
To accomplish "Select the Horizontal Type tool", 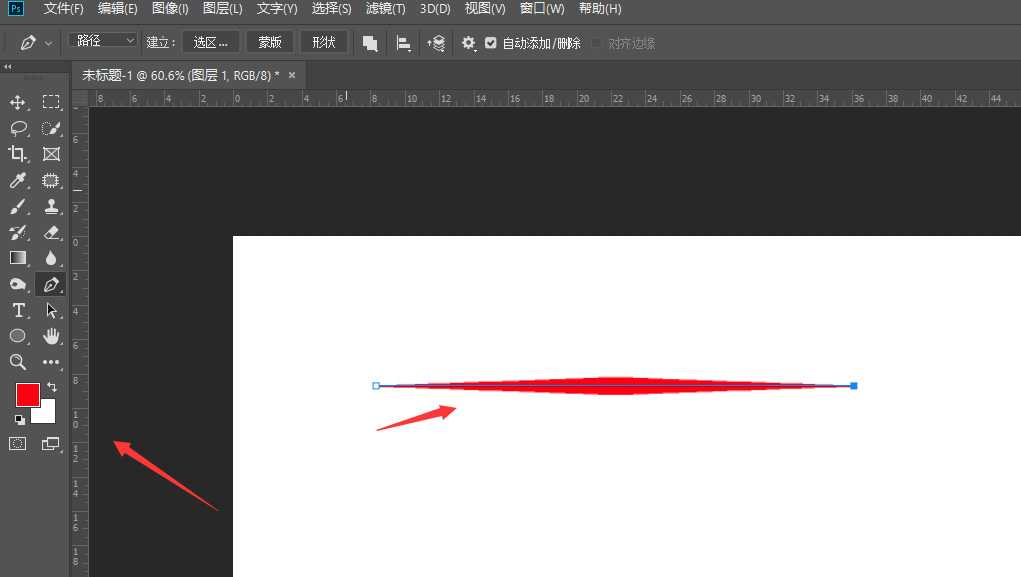I will click(x=18, y=310).
